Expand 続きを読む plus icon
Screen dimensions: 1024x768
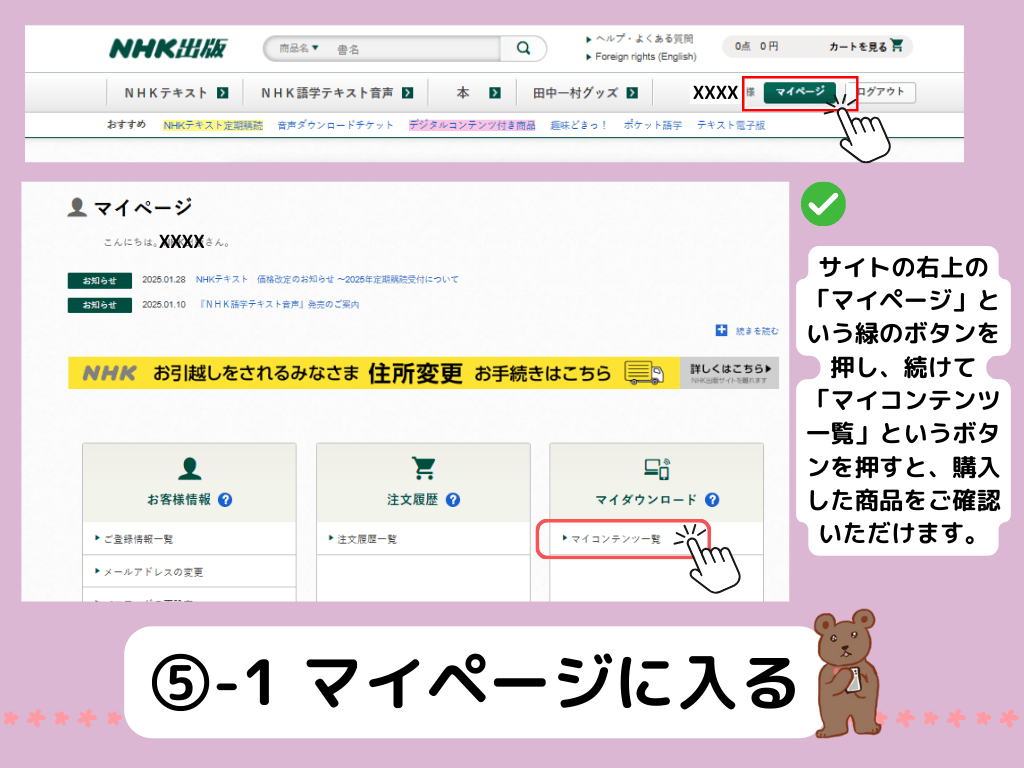pyautogui.click(x=721, y=330)
